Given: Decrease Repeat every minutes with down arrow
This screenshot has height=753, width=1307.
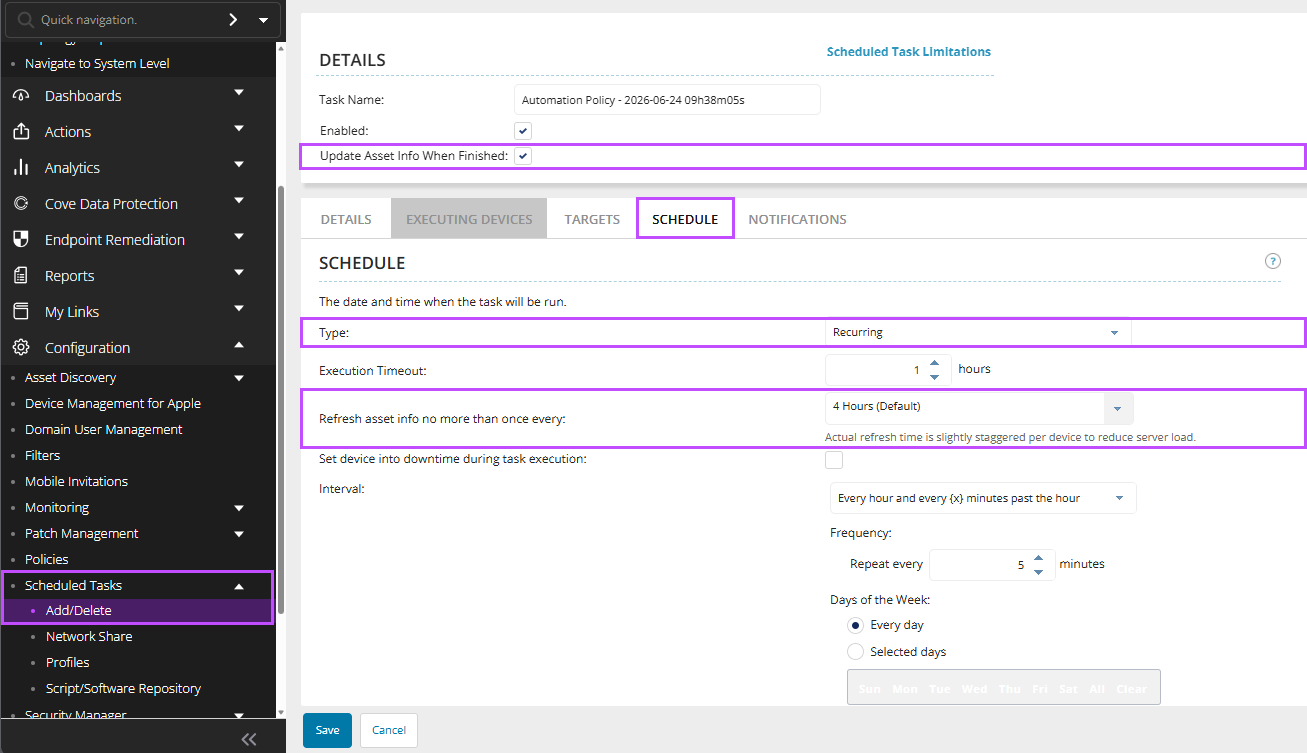Looking at the screenshot, I should [x=1038, y=572].
